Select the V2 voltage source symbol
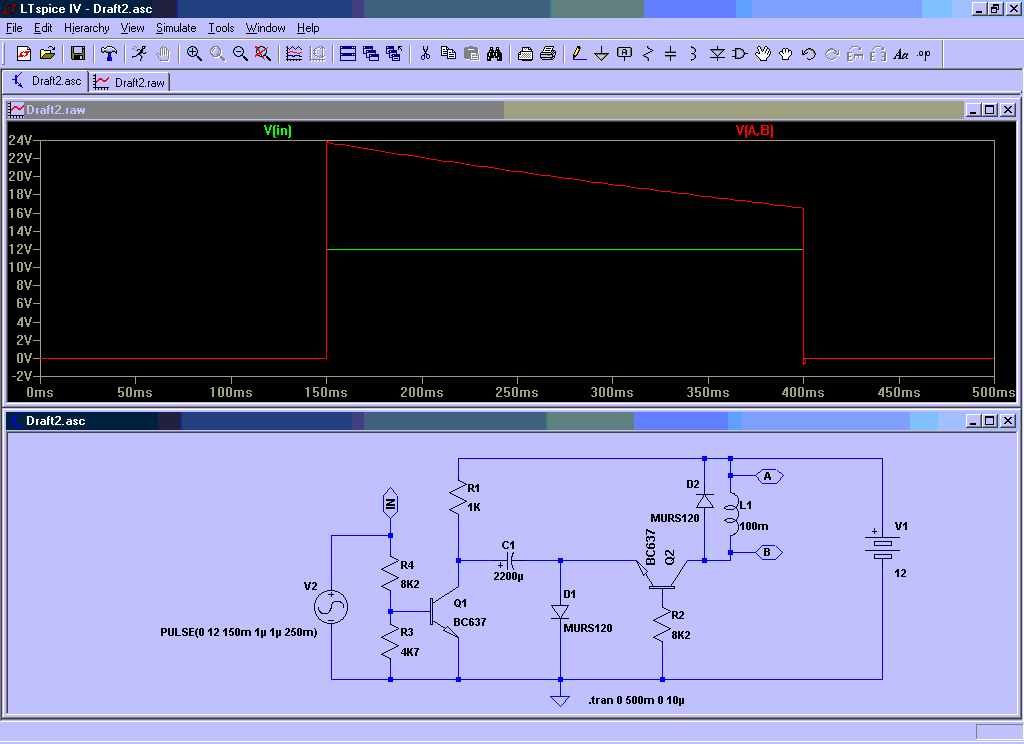This screenshot has height=744, width=1024. pyautogui.click(x=331, y=606)
